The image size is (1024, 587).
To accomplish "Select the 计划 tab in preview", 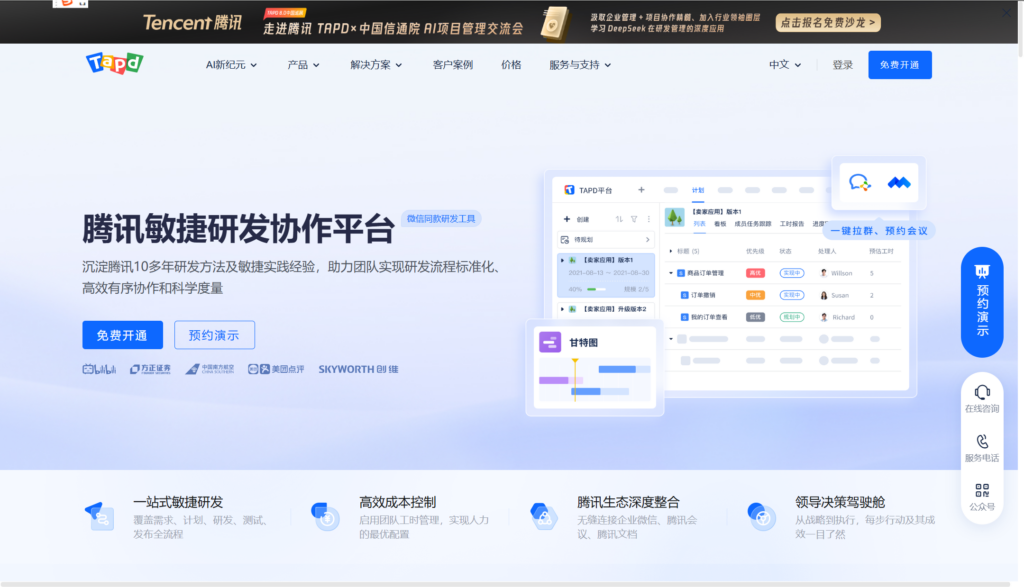I will (698, 190).
